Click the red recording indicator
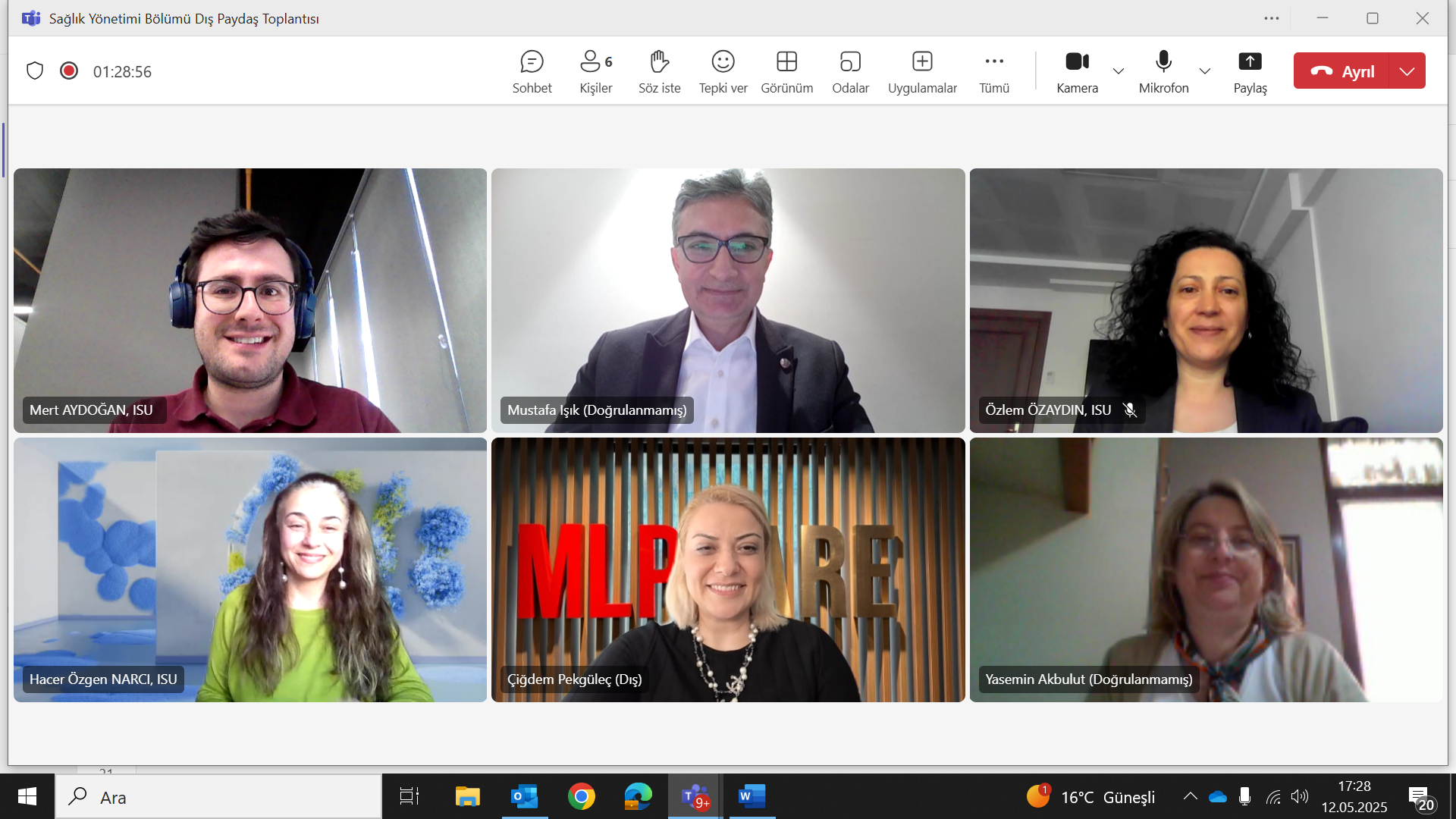 69,71
